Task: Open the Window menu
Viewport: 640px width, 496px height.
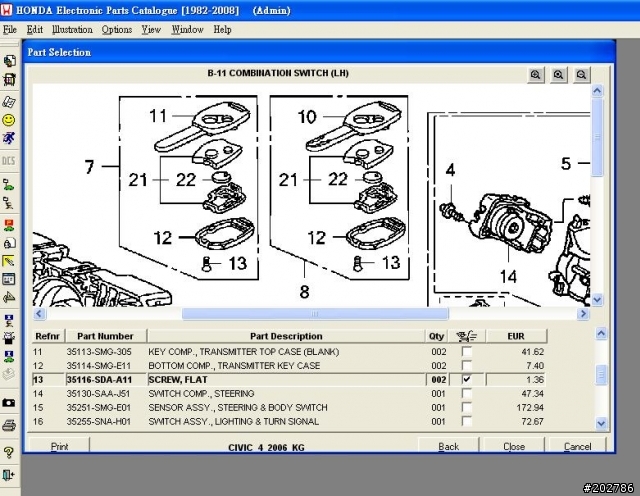Action: point(187,29)
